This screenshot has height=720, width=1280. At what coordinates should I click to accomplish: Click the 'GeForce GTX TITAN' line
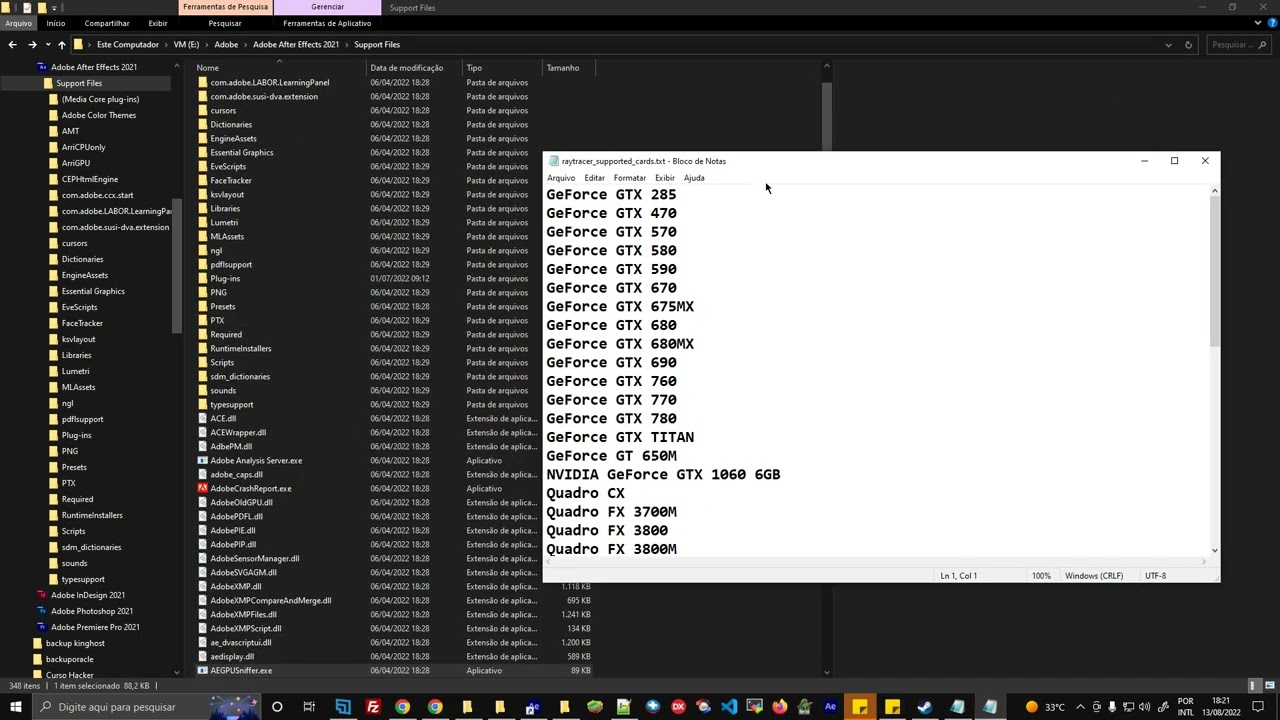click(620, 437)
